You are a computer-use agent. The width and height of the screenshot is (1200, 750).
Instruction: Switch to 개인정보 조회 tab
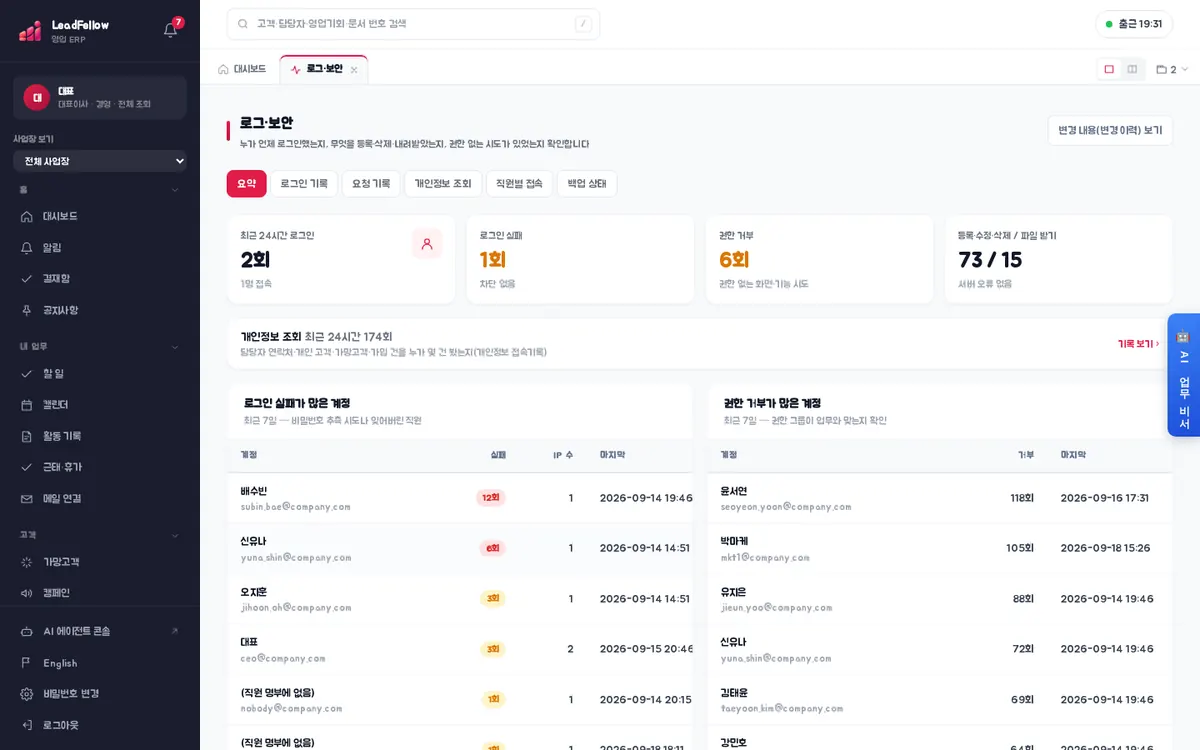click(x=443, y=184)
